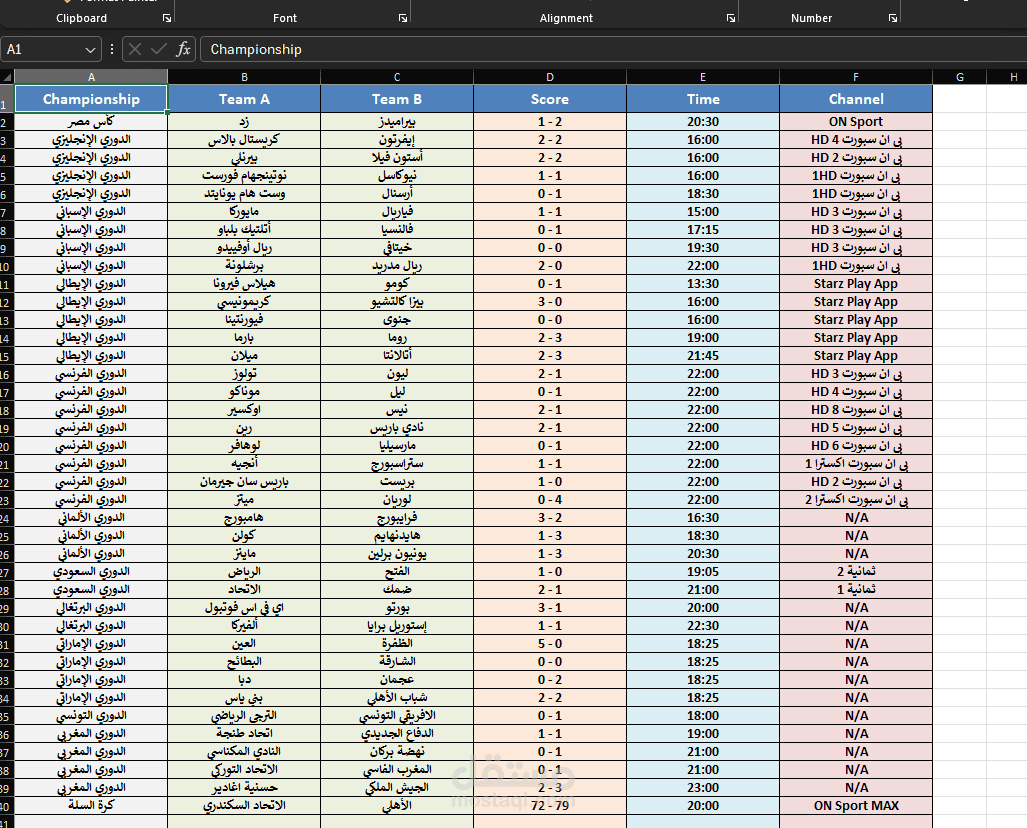The width and height of the screenshot is (1027, 828).
Task: Click the time cell 17:15
Action: click(703, 230)
